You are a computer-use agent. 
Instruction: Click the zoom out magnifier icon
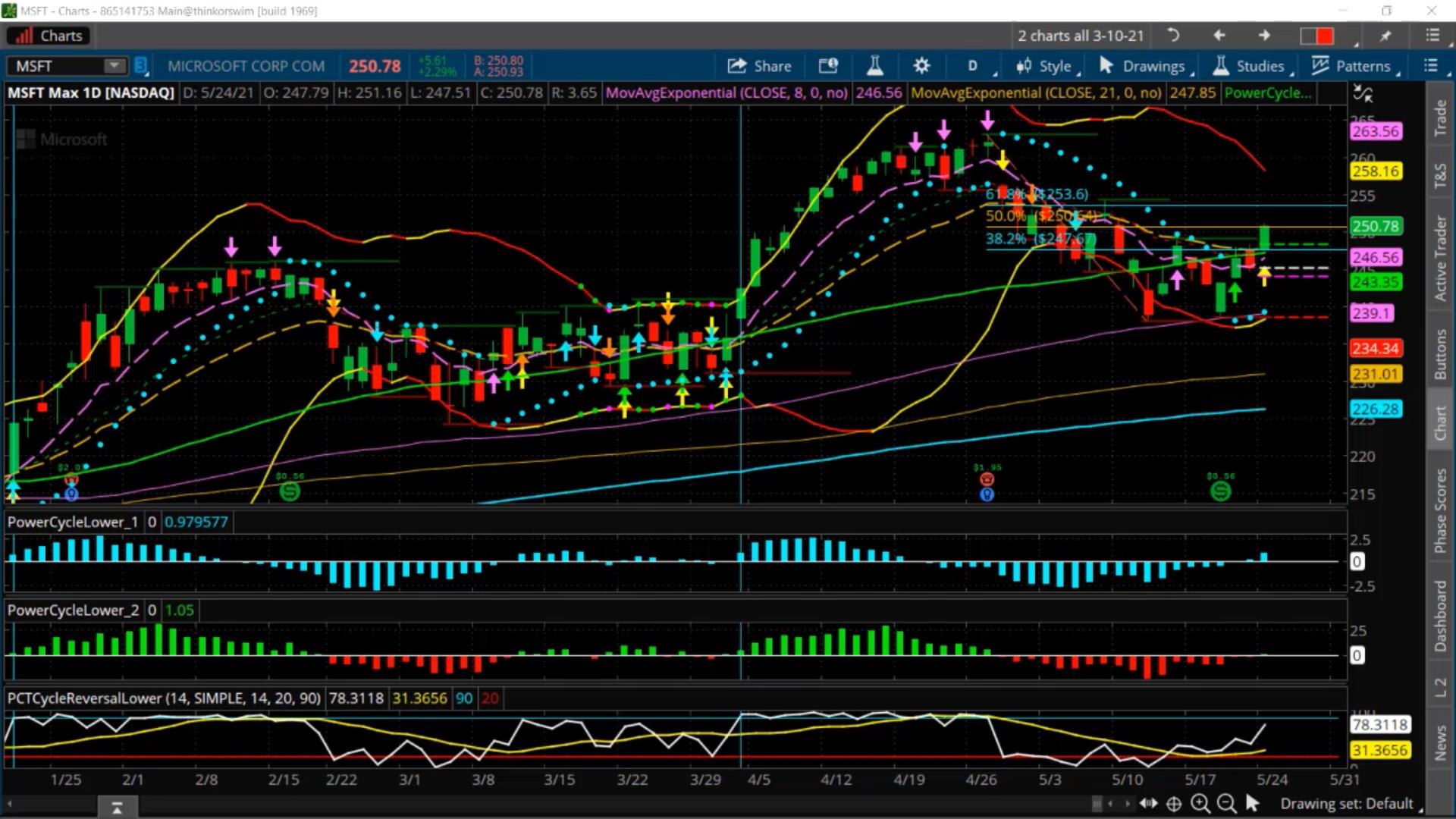pyautogui.click(x=1225, y=803)
